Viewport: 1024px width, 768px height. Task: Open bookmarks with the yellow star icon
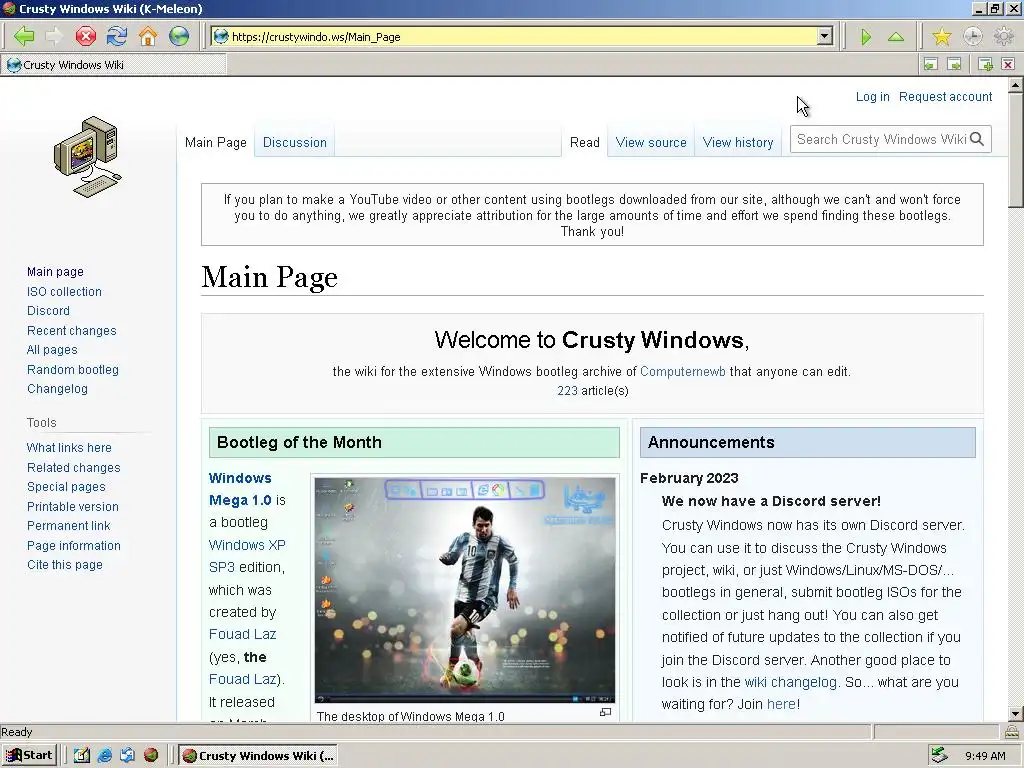[942, 37]
